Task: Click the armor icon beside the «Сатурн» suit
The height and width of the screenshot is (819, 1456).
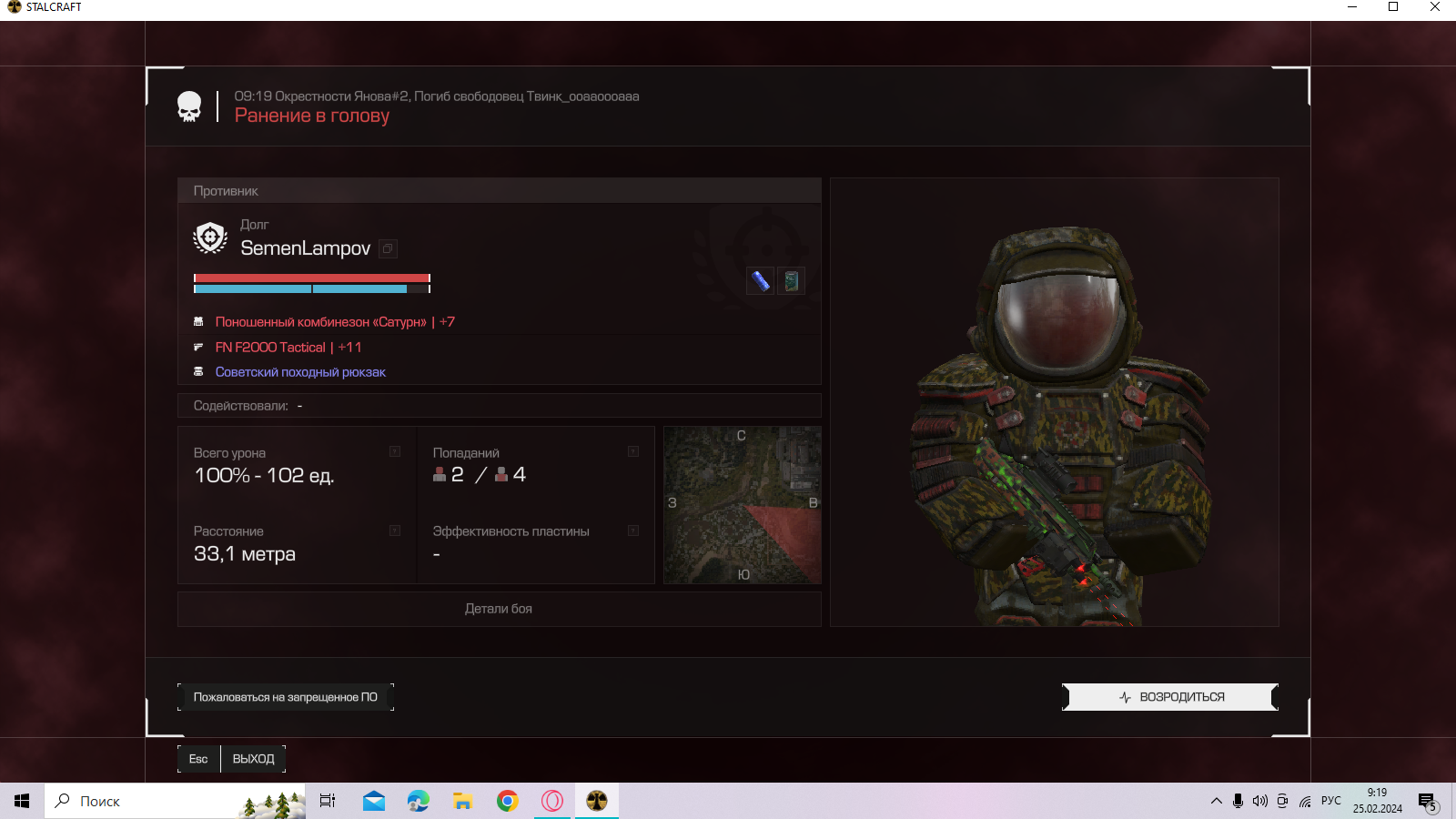Action: pos(198,322)
